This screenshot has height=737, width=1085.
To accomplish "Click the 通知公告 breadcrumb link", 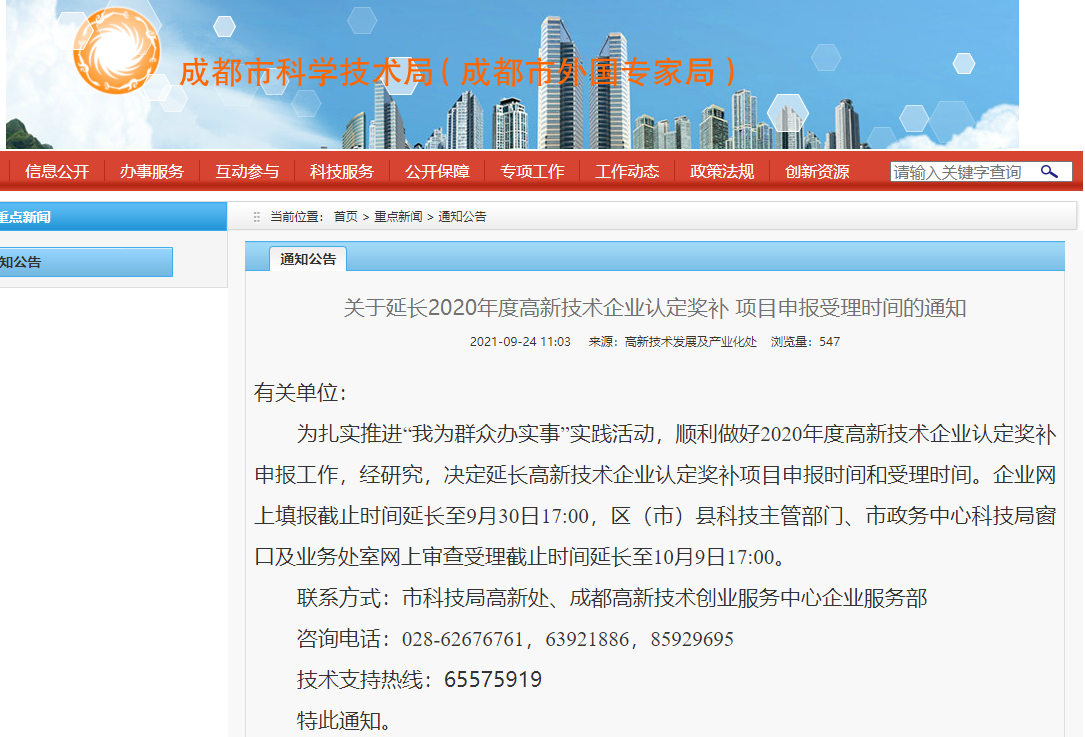I will tap(462, 217).
